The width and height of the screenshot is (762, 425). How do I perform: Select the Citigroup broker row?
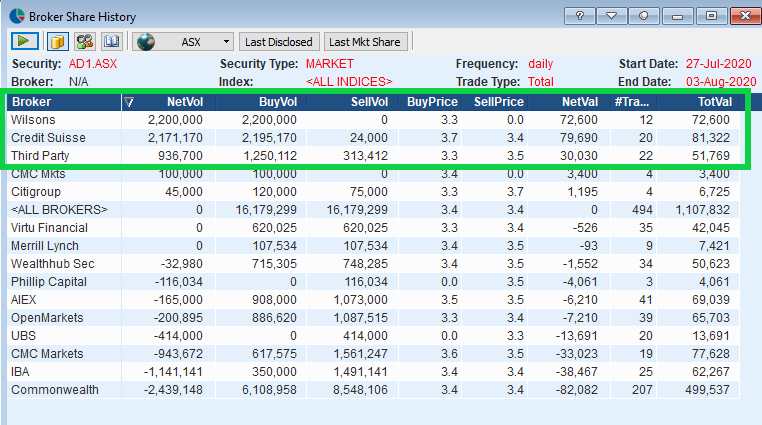click(x=373, y=191)
